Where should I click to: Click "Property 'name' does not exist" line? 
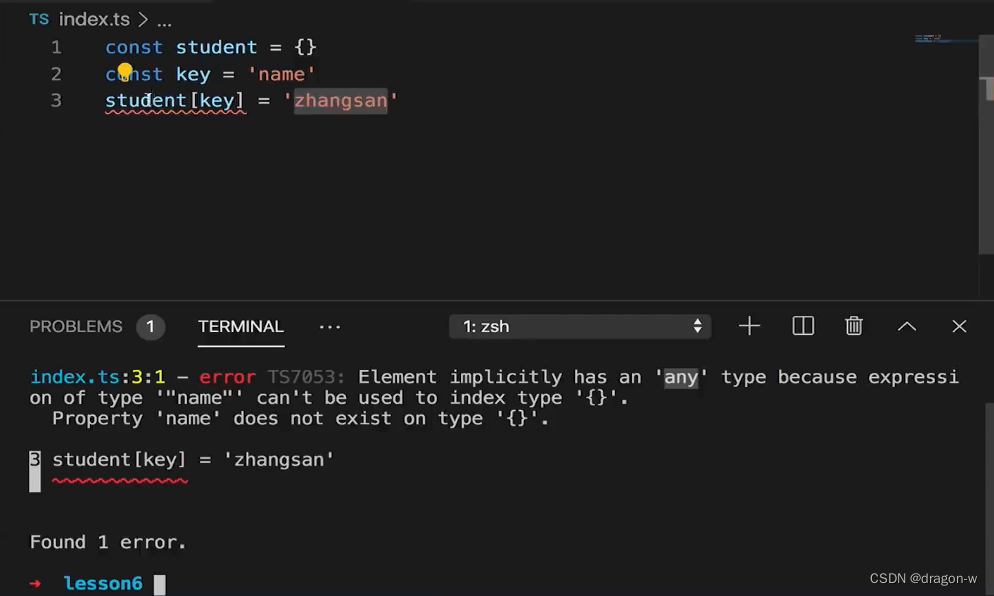point(300,418)
